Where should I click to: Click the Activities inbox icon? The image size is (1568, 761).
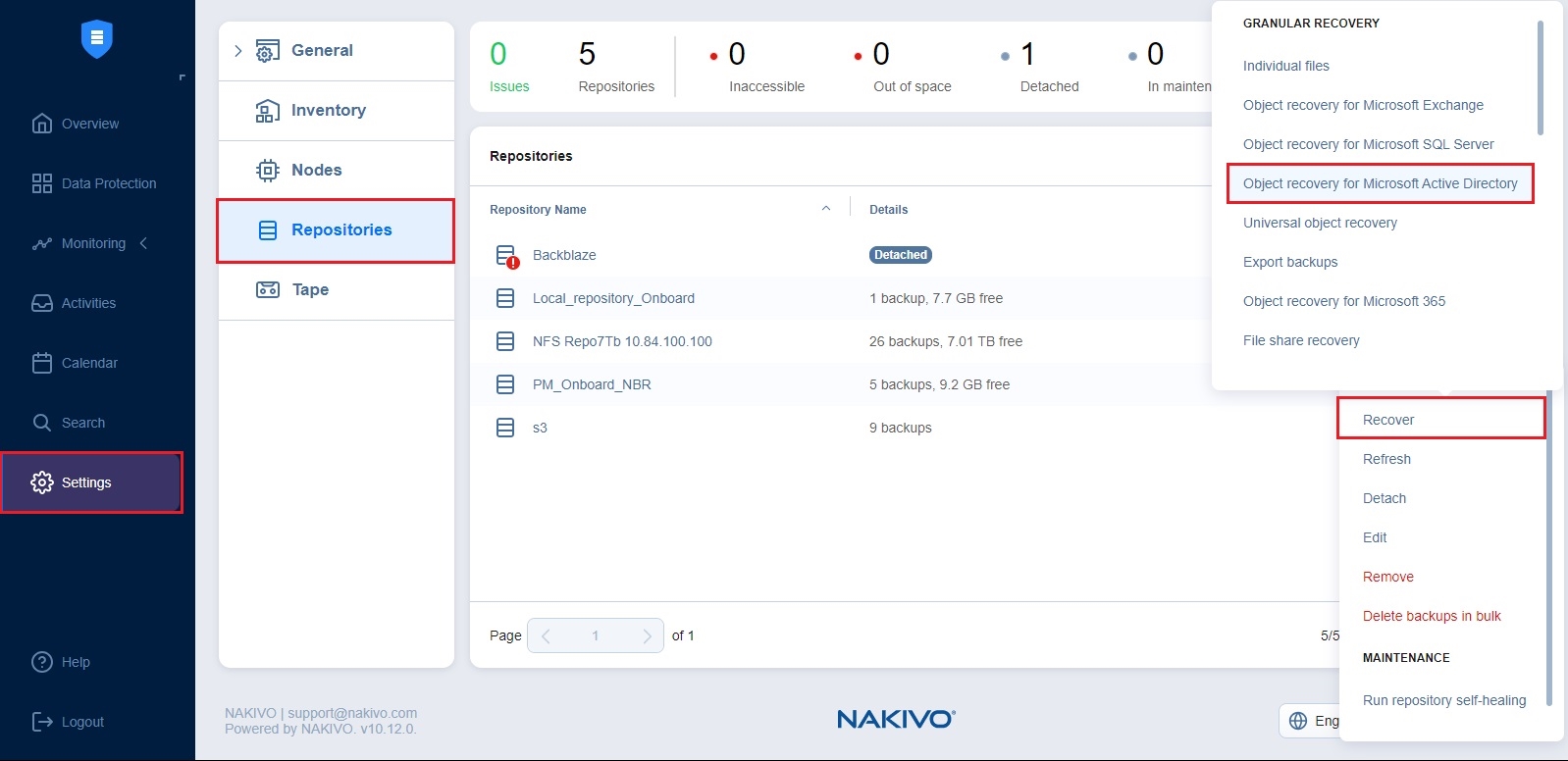[42, 303]
